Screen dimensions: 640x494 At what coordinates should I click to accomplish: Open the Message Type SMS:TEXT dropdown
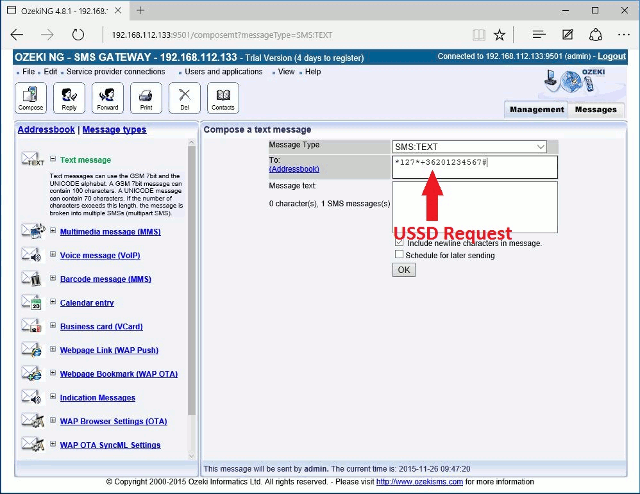click(x=469, y=147)
